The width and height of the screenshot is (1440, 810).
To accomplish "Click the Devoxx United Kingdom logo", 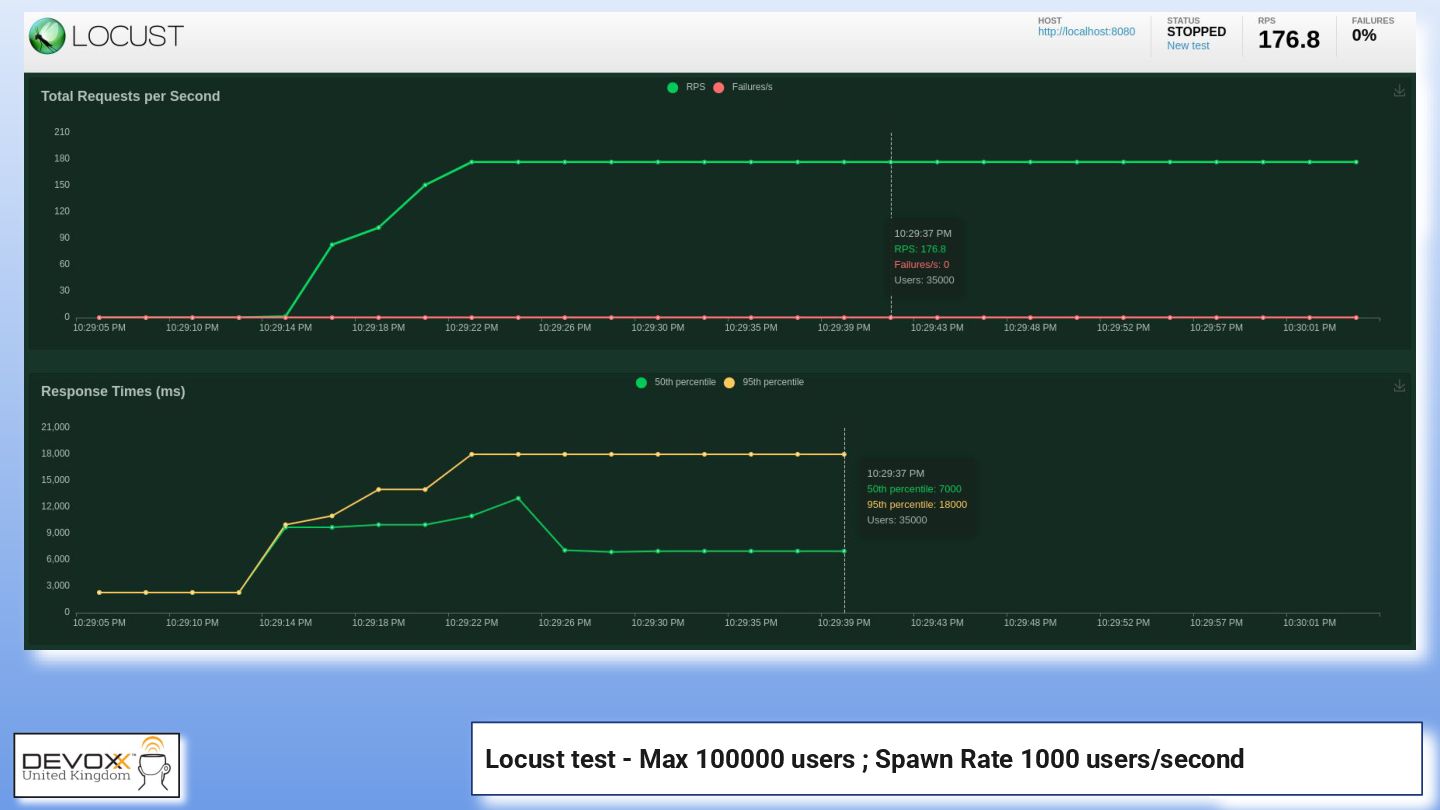I will point(97,766).
